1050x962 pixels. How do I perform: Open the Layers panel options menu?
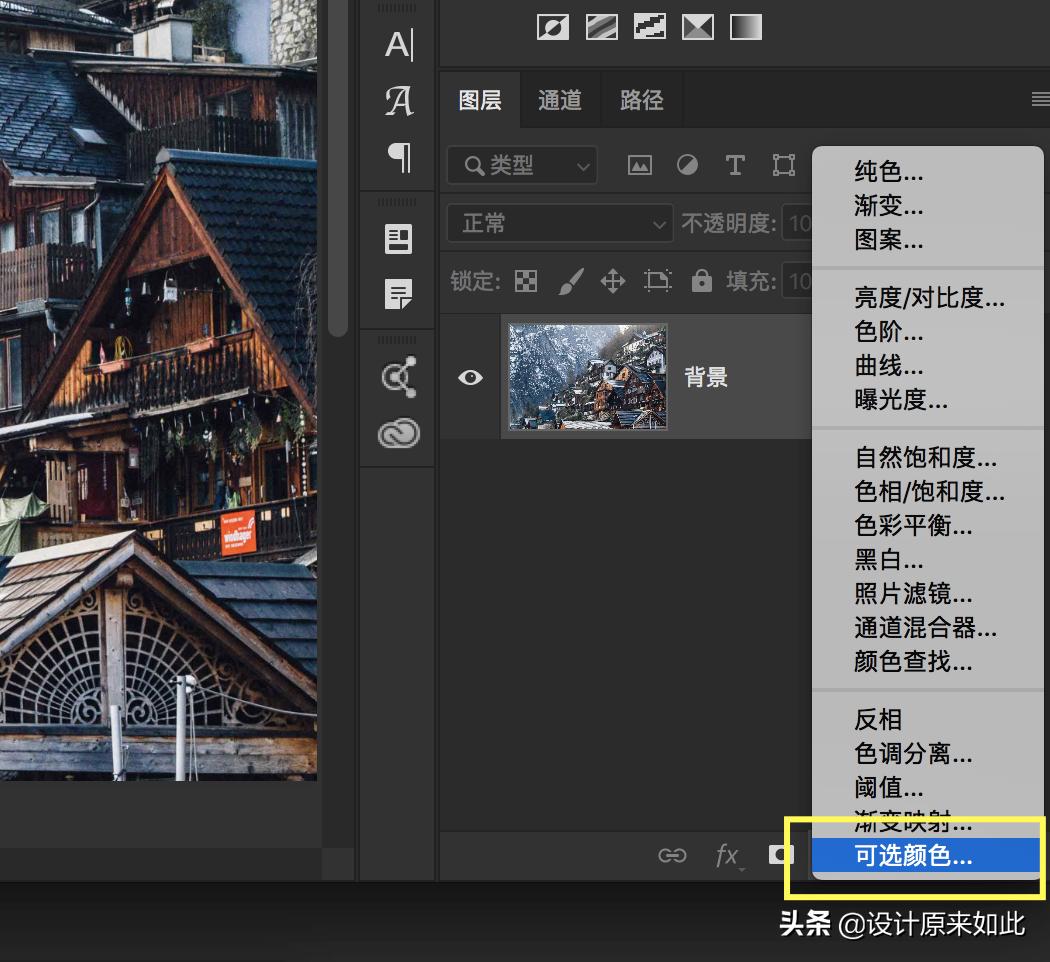coord(1040,99)
